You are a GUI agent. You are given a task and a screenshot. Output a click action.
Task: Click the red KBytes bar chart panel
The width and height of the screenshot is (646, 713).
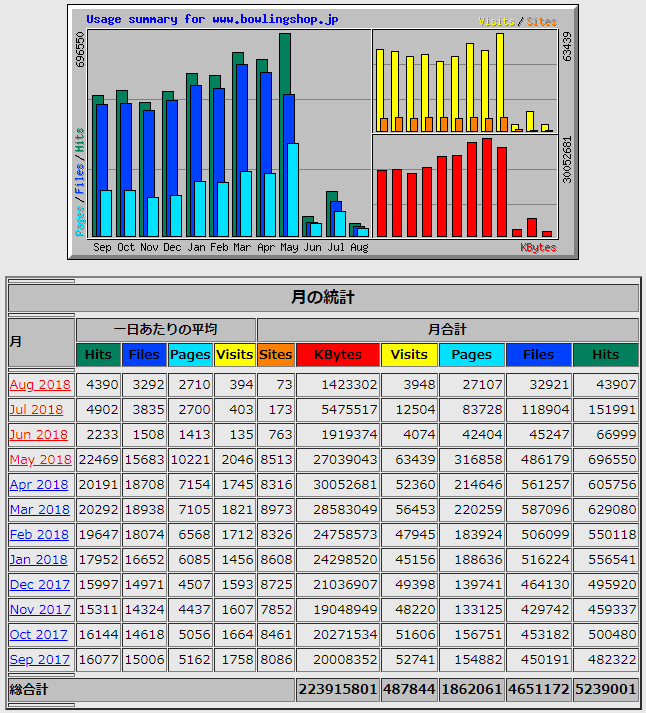click(465, 187)
